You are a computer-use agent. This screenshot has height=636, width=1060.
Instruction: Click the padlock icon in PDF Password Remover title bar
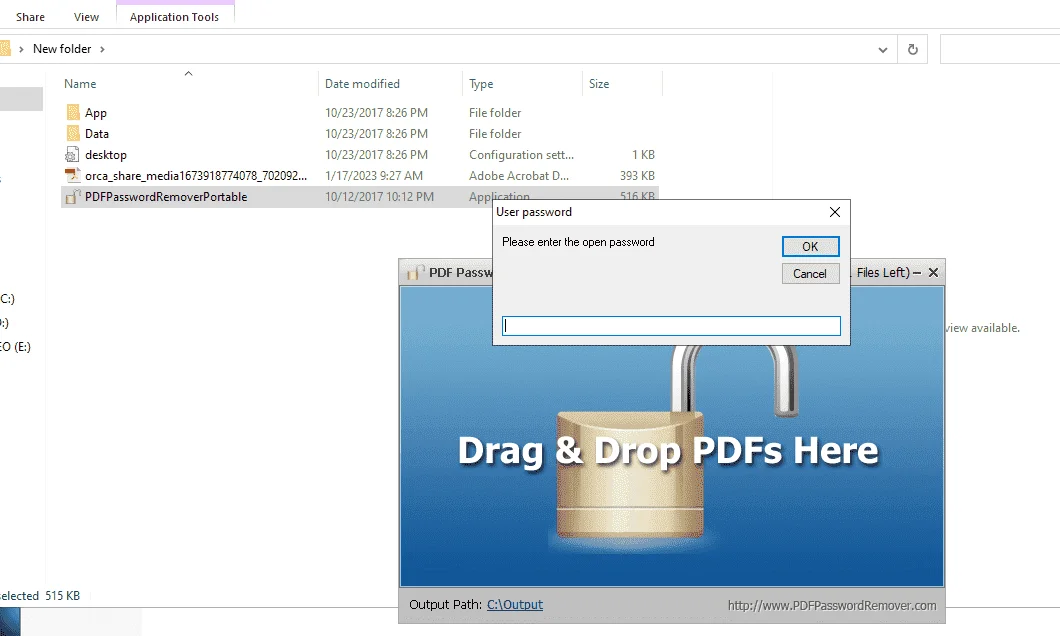click(x=414, y=272)
